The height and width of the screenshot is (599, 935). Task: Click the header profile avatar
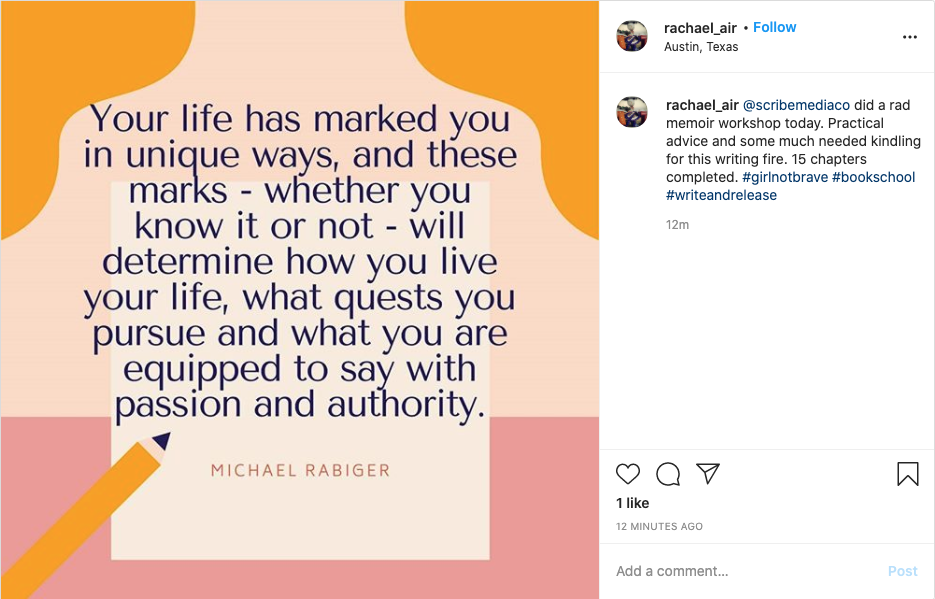[632, 36]
